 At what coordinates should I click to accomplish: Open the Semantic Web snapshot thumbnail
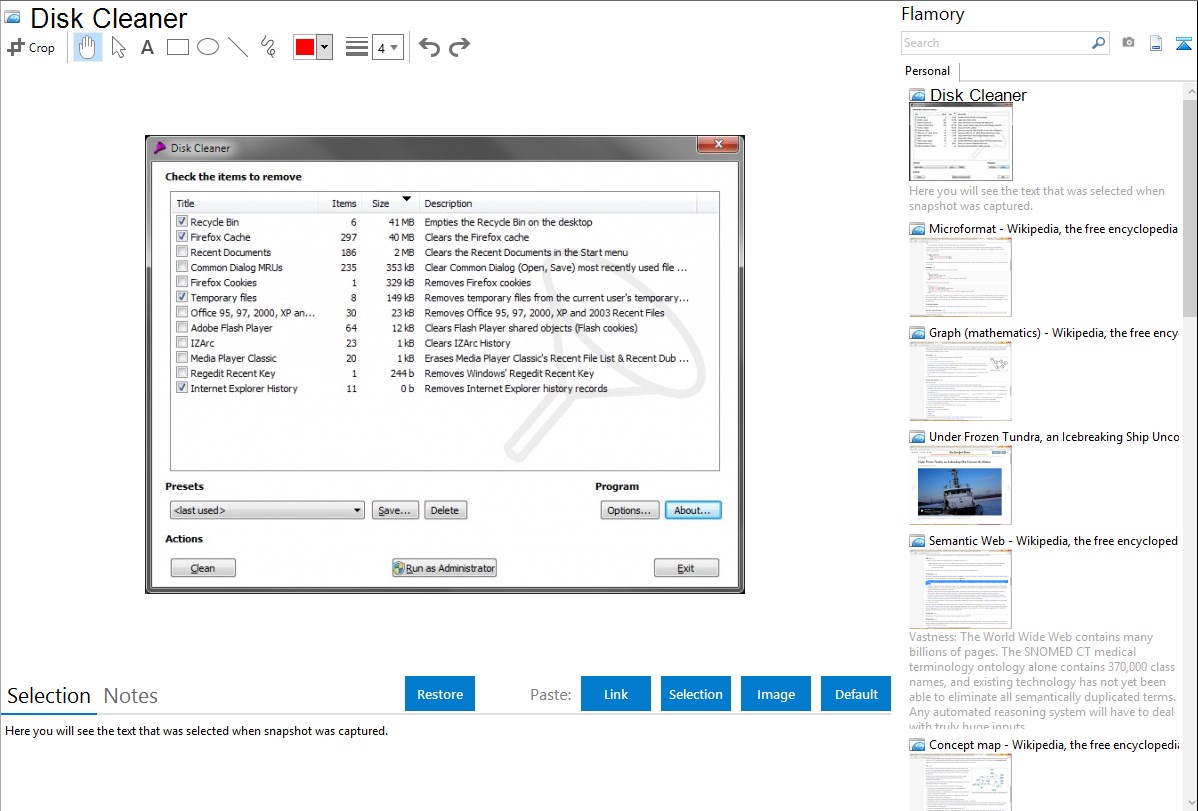pos(960,589)
